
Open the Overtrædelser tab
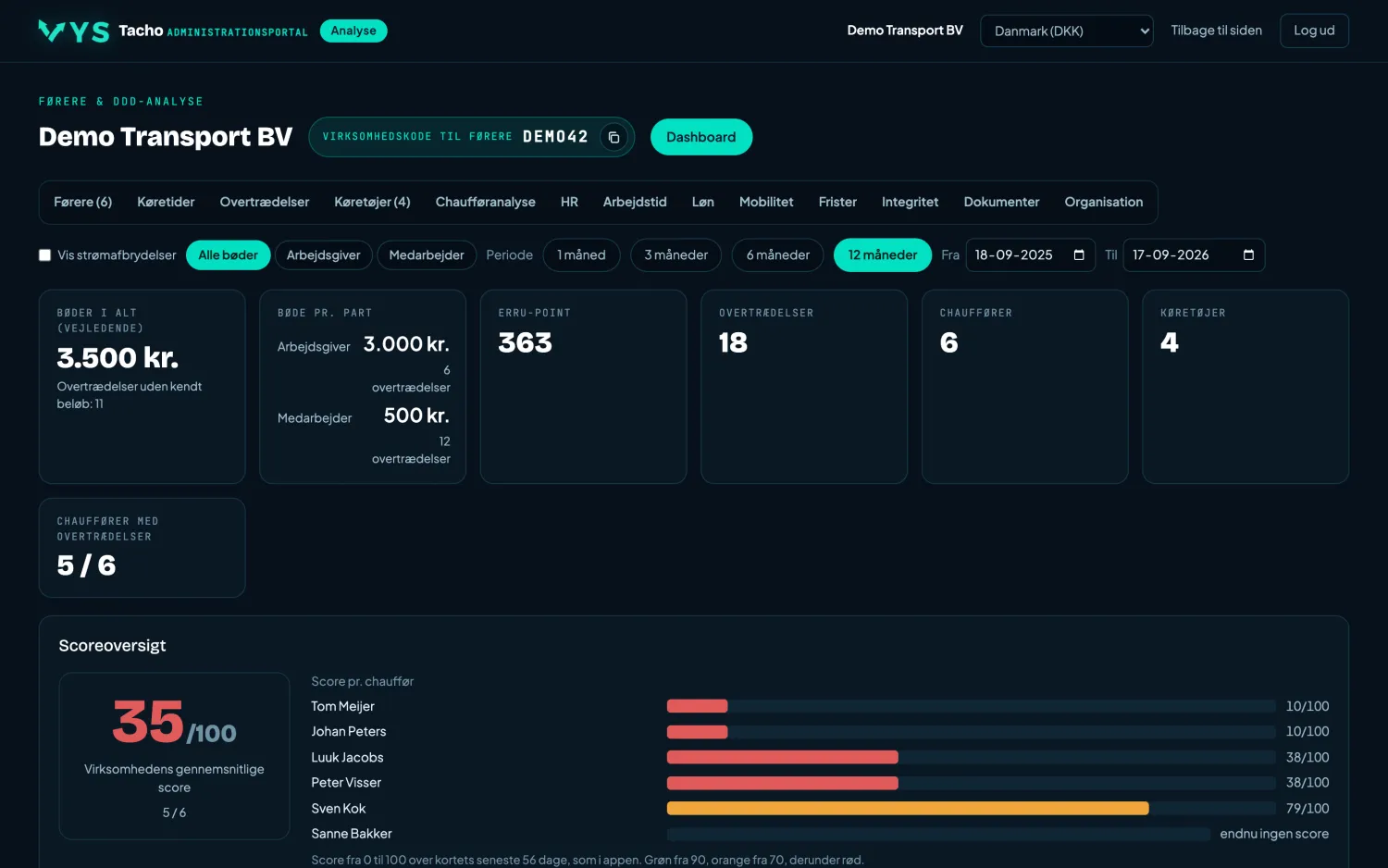pos(265,202)
